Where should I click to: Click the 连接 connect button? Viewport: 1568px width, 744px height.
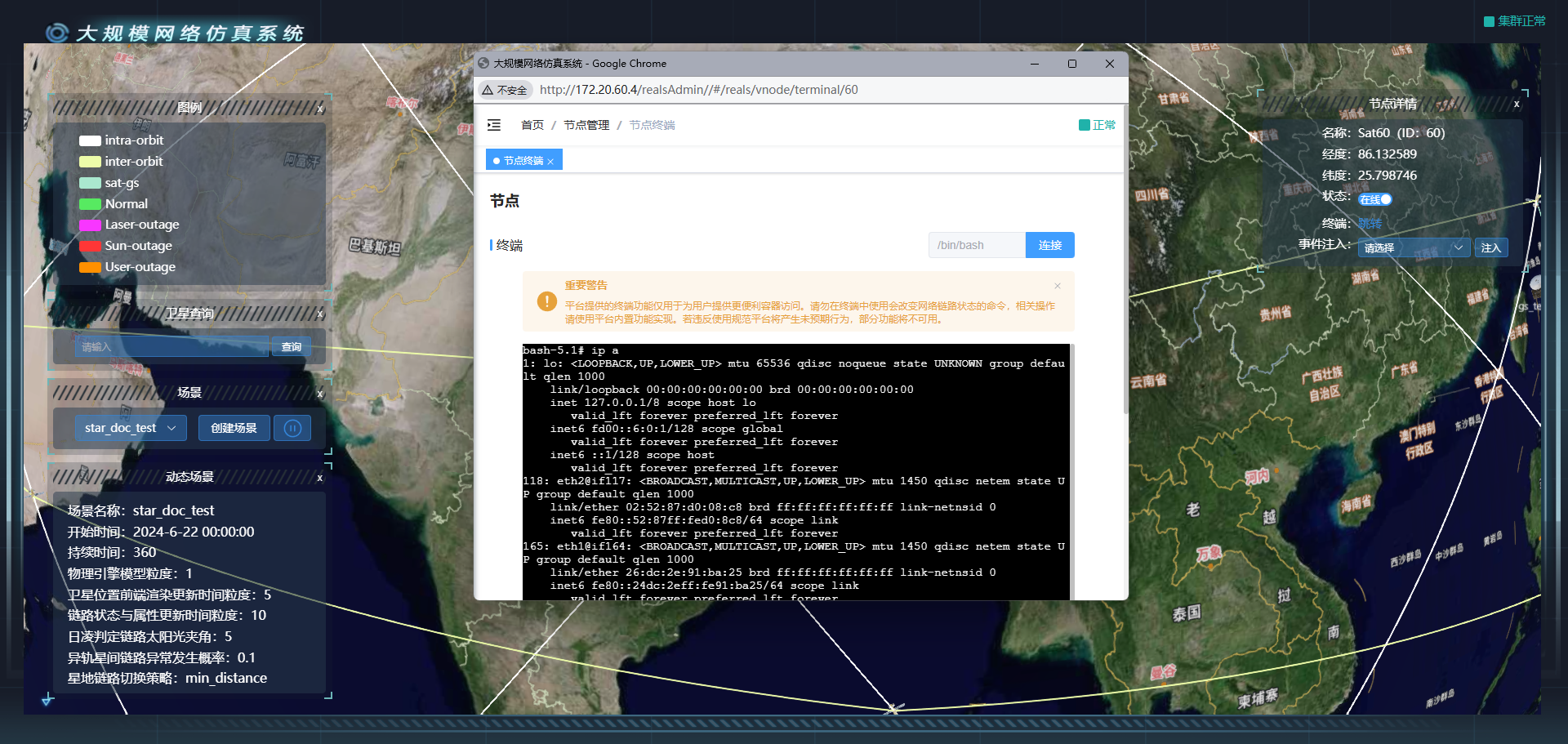(1049, 245)
